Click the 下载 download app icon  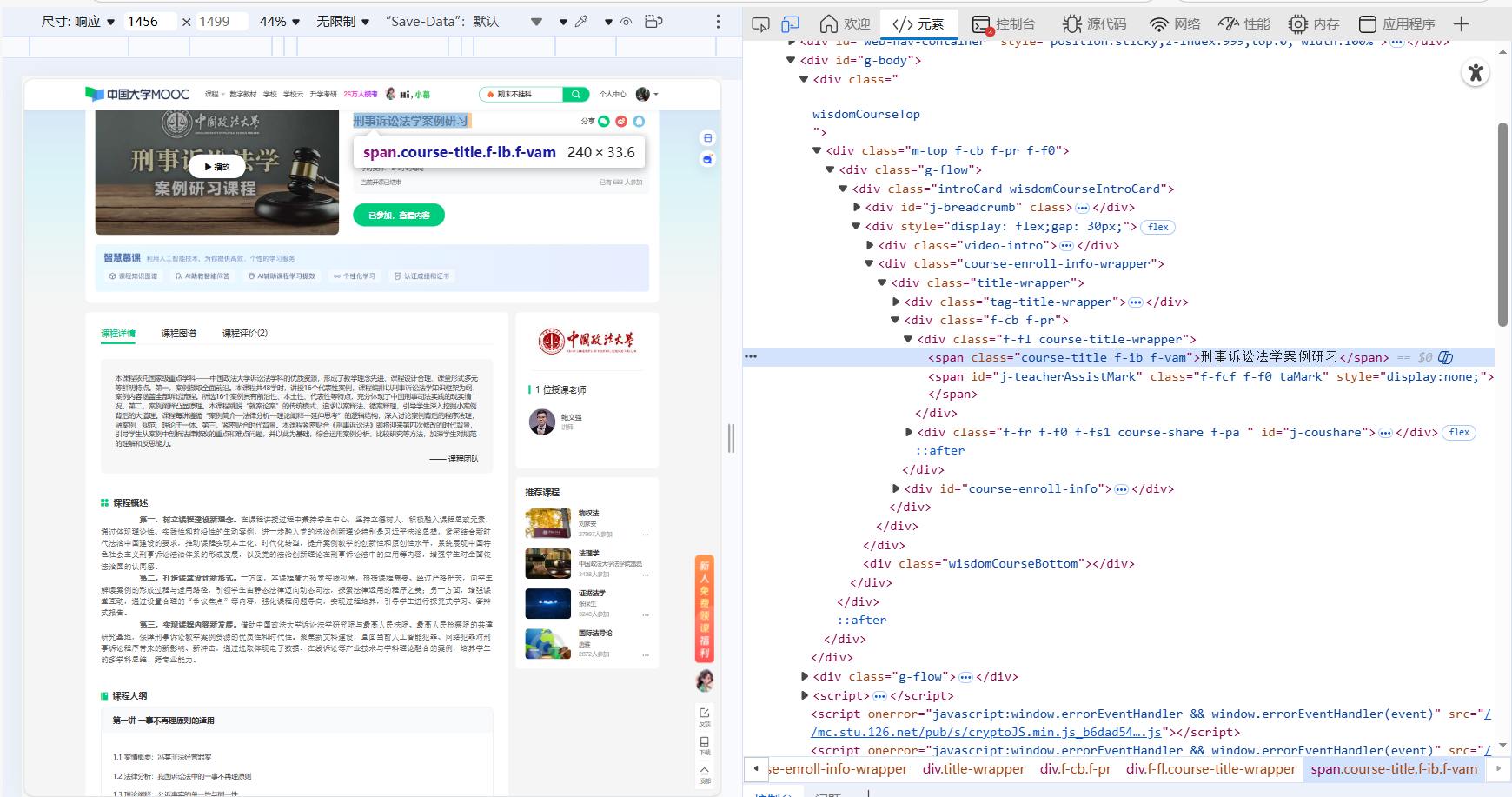click(x=705, y=746)
